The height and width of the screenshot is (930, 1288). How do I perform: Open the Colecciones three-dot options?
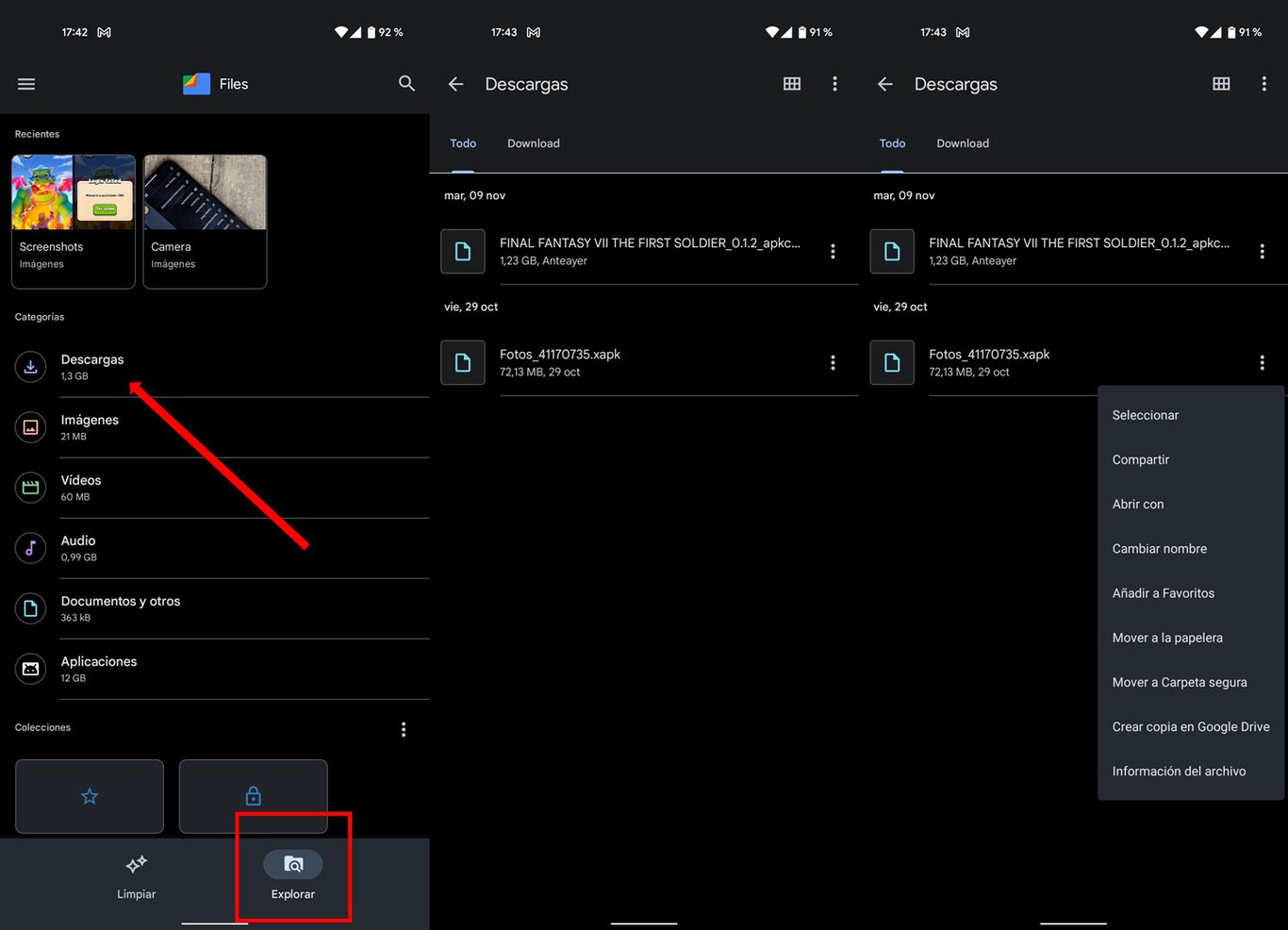404,729
